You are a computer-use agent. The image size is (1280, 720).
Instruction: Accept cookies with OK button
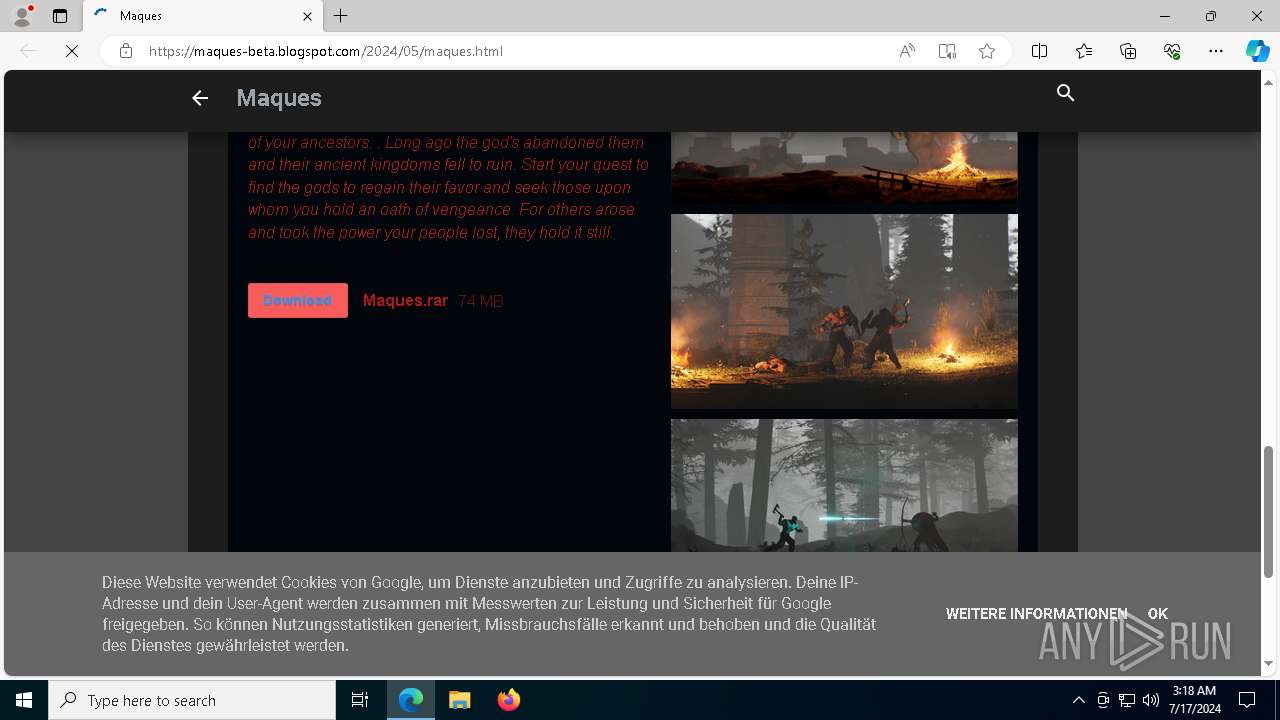1158,614
